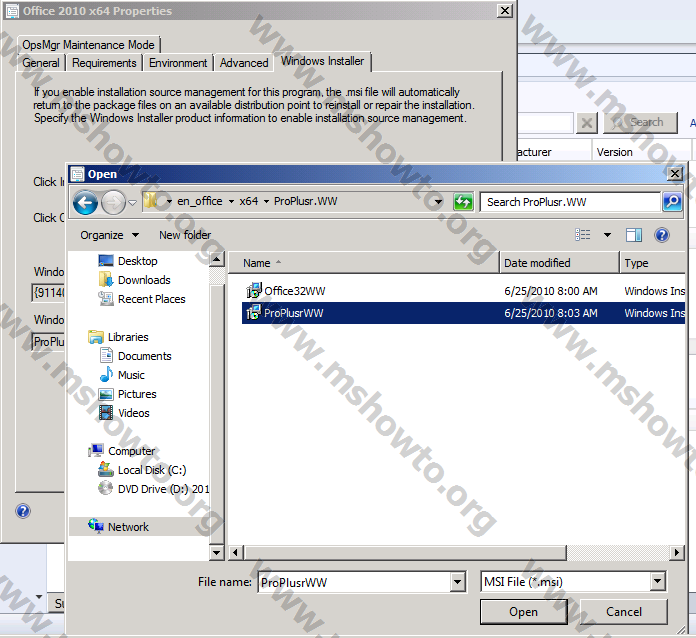Click the Cancel button
Viewport: 696px width, 638px height.
point(624,612)
